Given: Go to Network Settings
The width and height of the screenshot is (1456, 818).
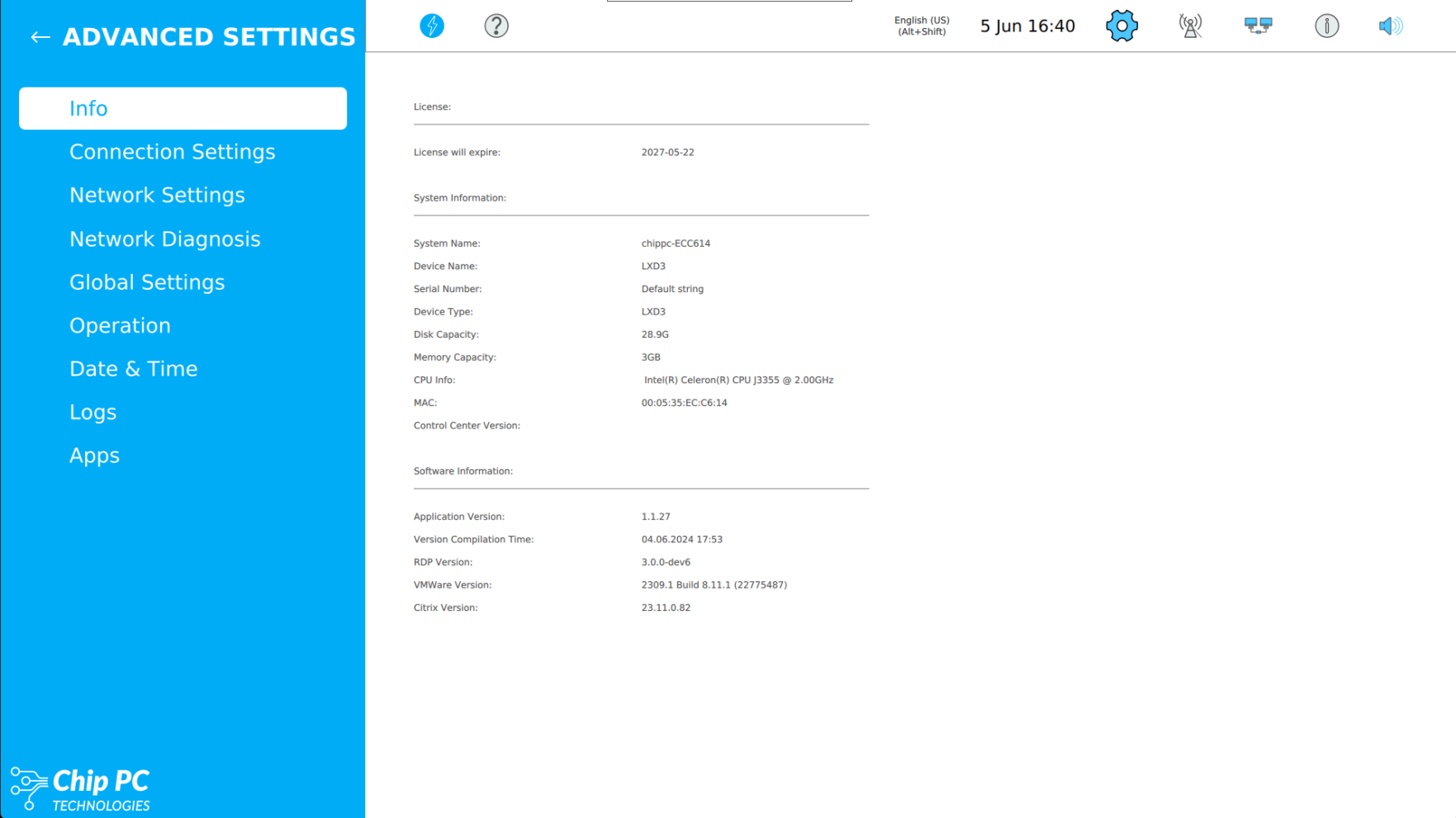Looking at the screenshot, I should [x=157, y=195].
